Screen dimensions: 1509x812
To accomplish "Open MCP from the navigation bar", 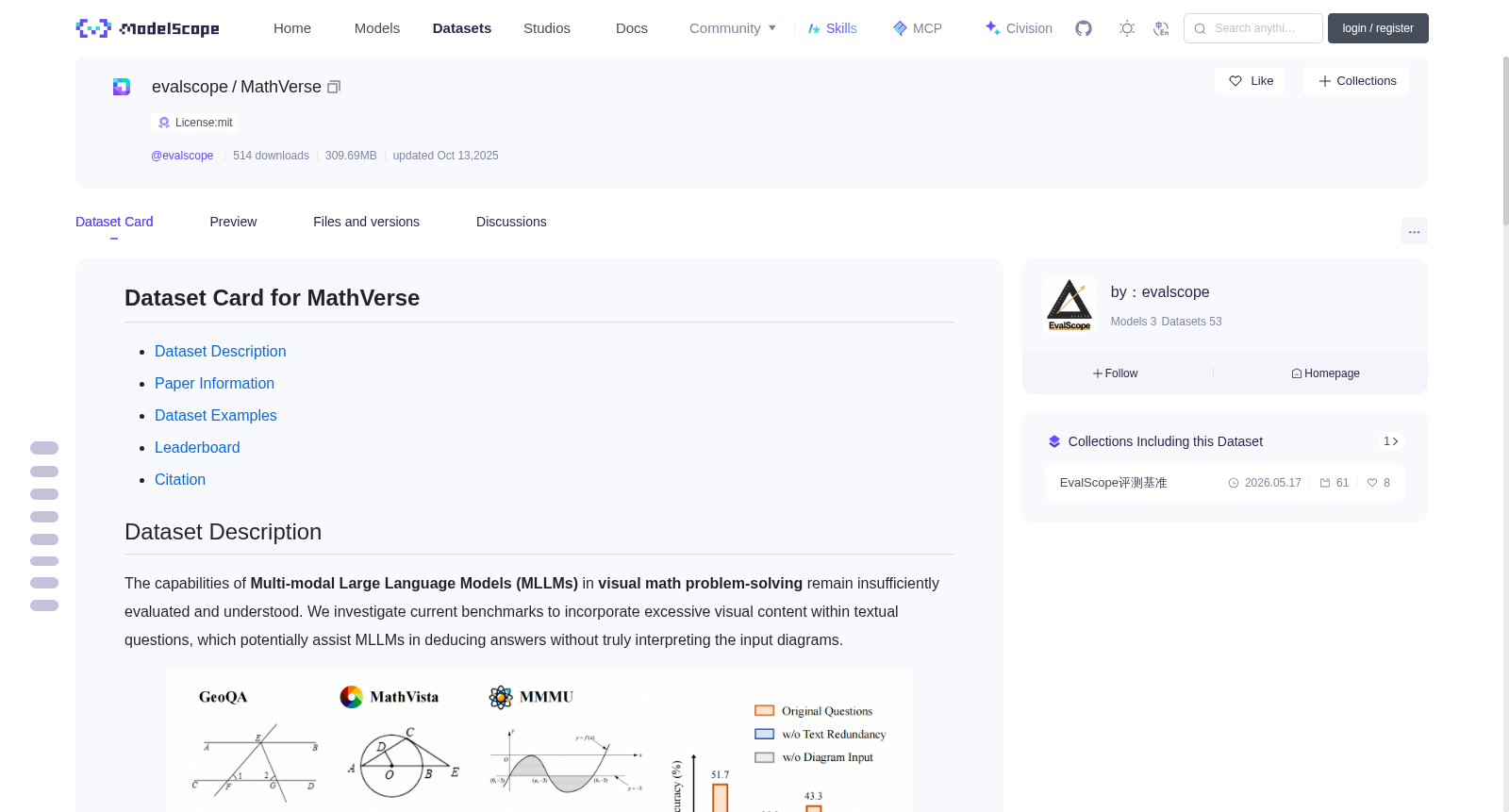I will [918, 28].
